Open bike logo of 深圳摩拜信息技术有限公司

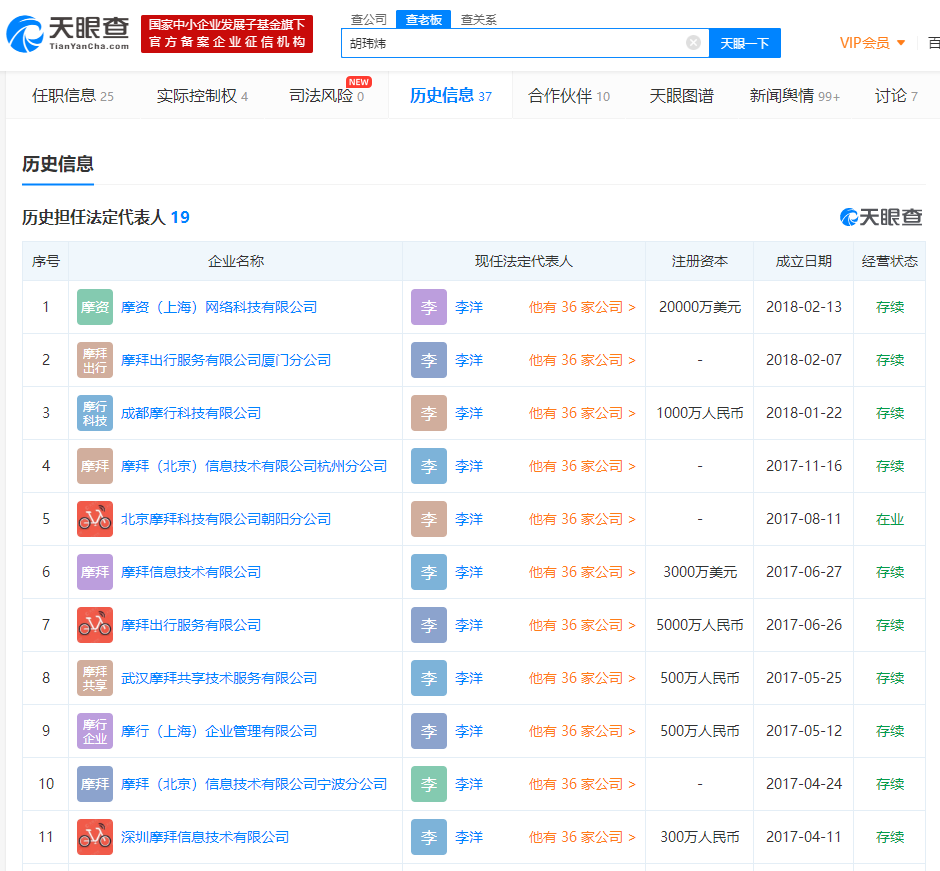click(95, 837)
